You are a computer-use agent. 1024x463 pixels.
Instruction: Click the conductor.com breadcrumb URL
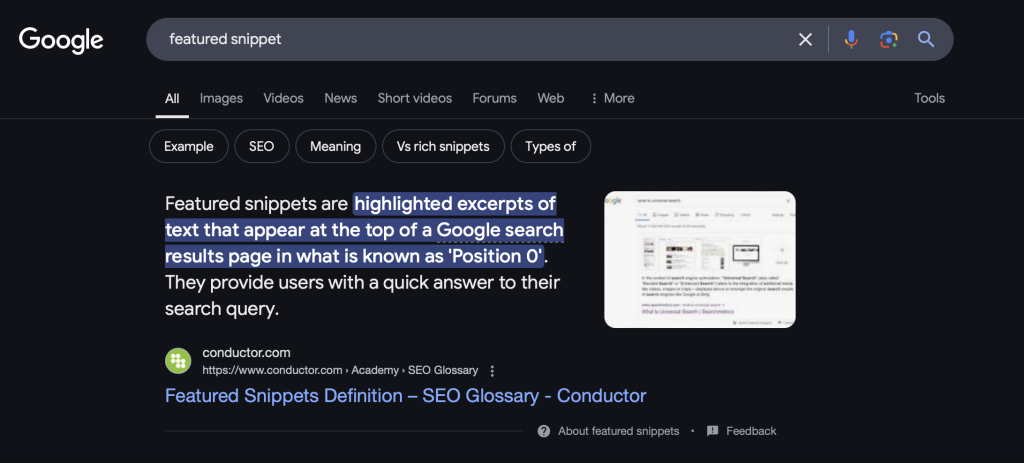point(340,370)
